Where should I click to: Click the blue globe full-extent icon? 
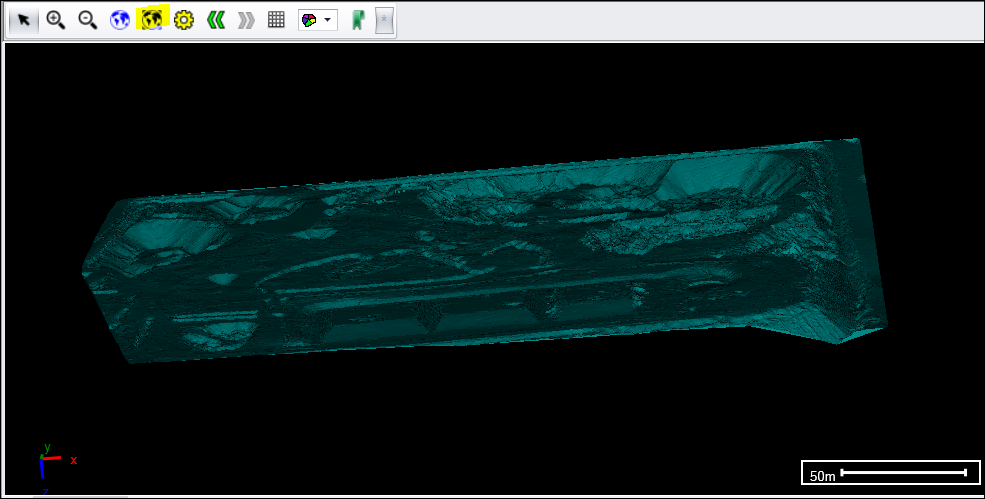click(x=120, y=20)
